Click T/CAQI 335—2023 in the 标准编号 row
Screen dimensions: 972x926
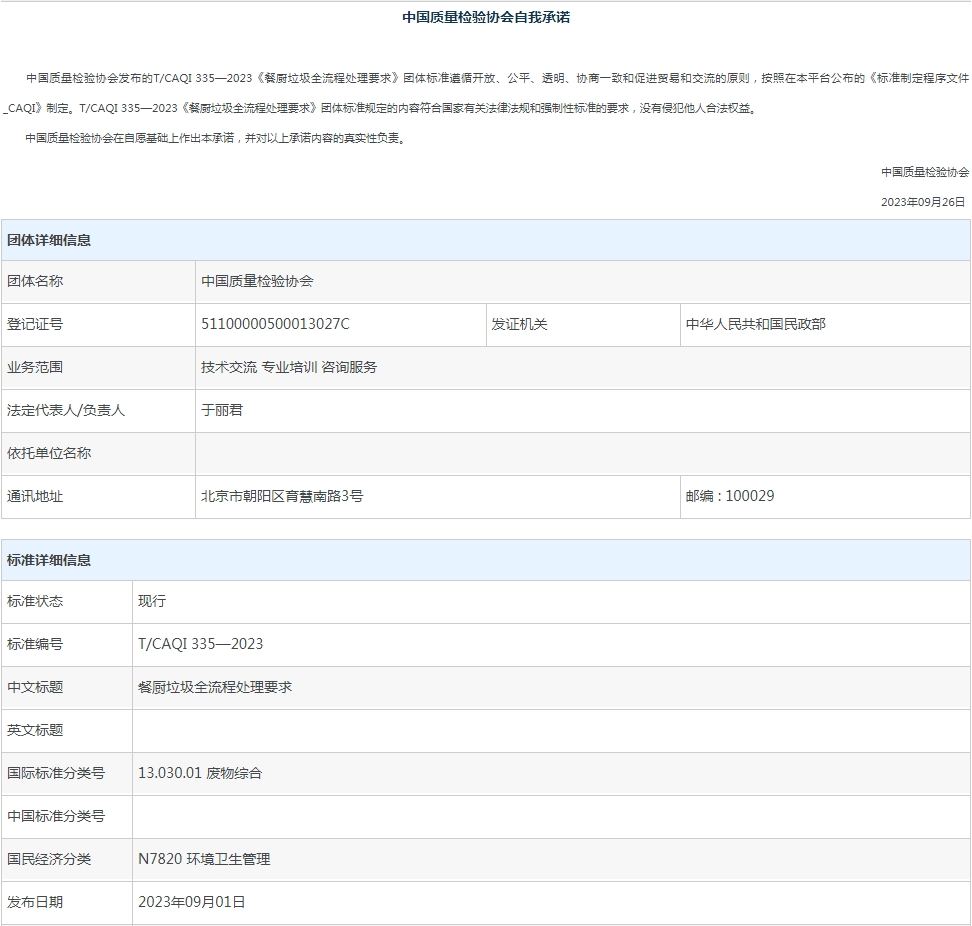pyautogui.click(x=200, y=645)
